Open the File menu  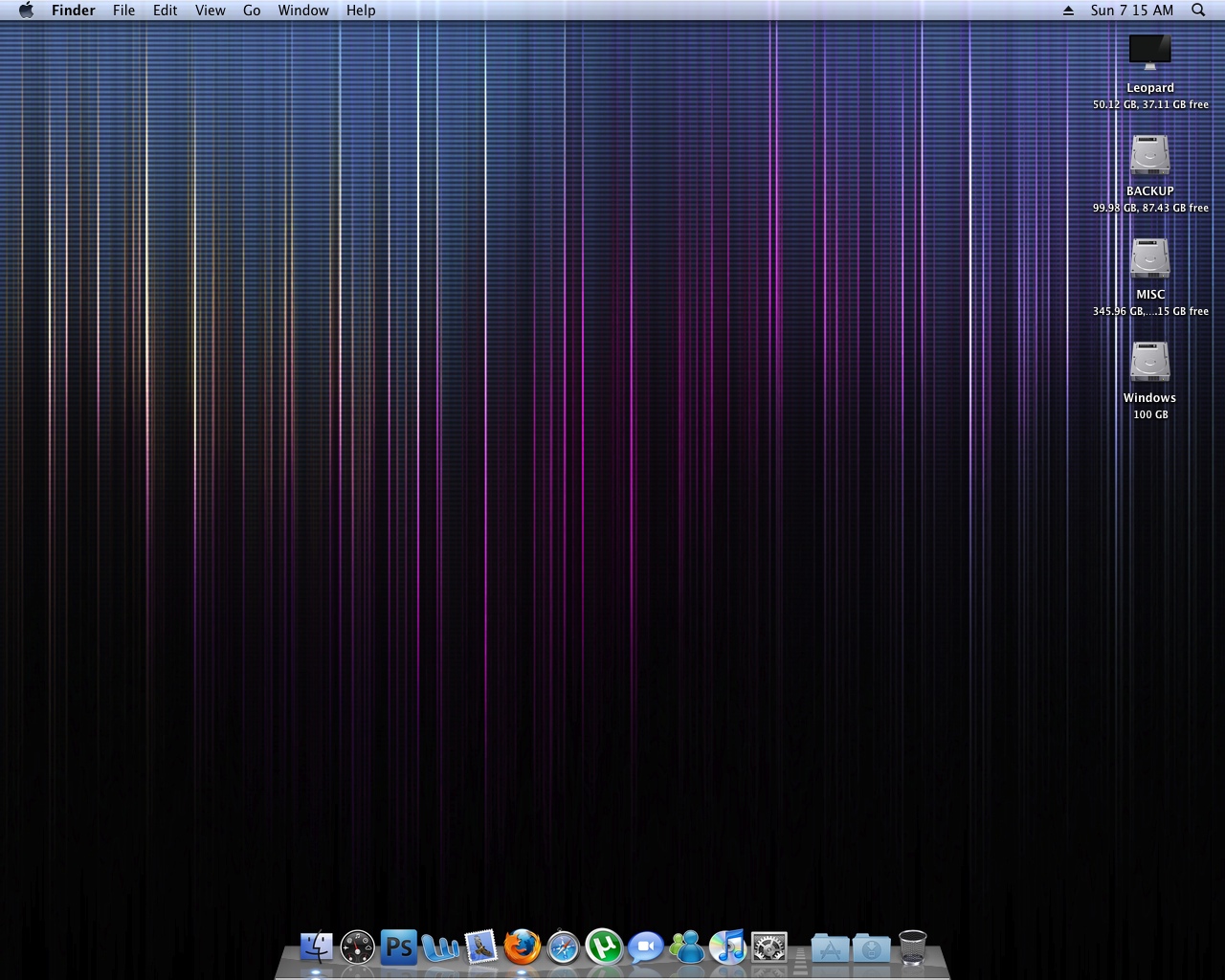click(x=123, y=11)
